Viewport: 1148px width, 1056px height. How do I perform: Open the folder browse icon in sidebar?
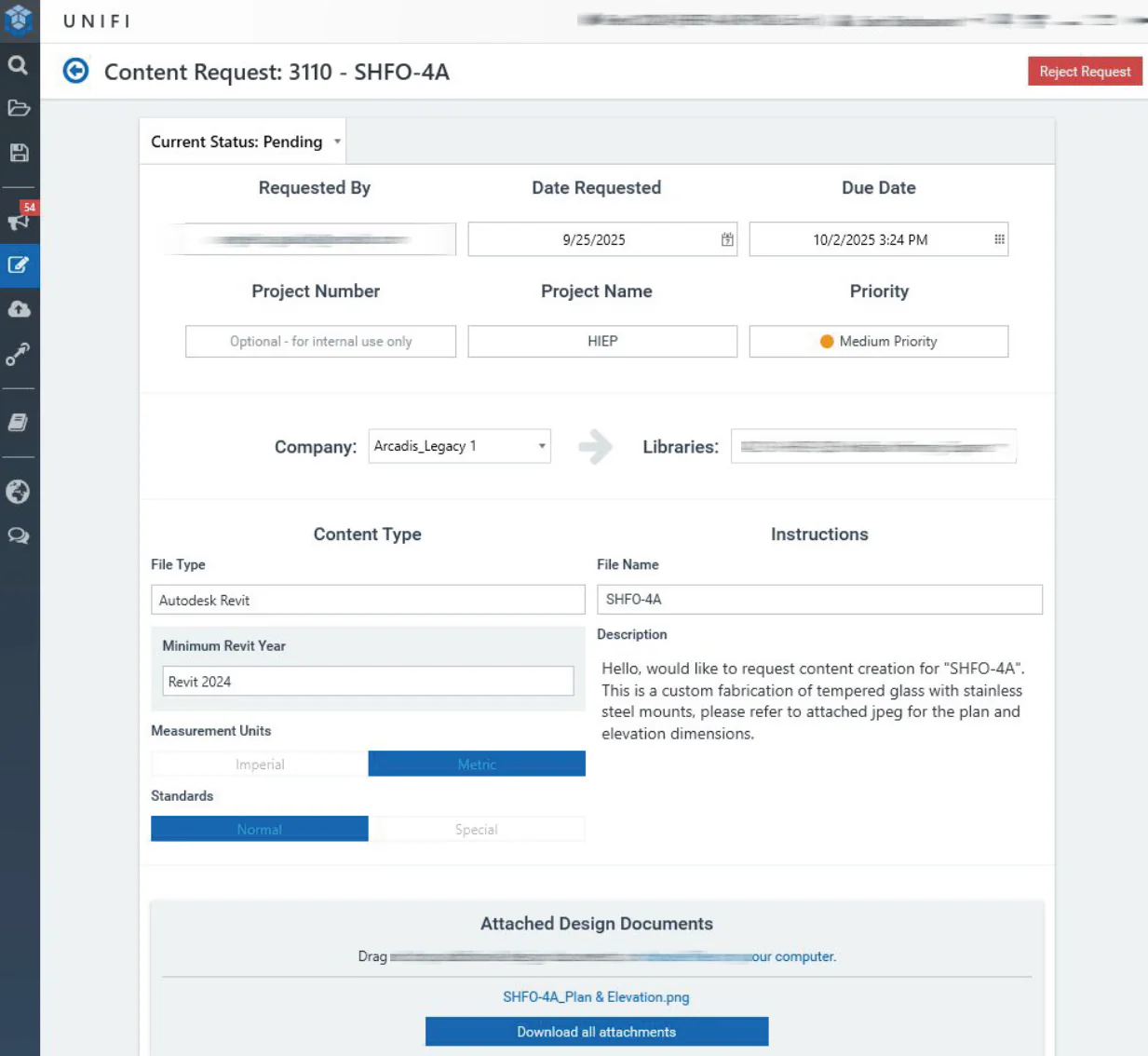19,108
